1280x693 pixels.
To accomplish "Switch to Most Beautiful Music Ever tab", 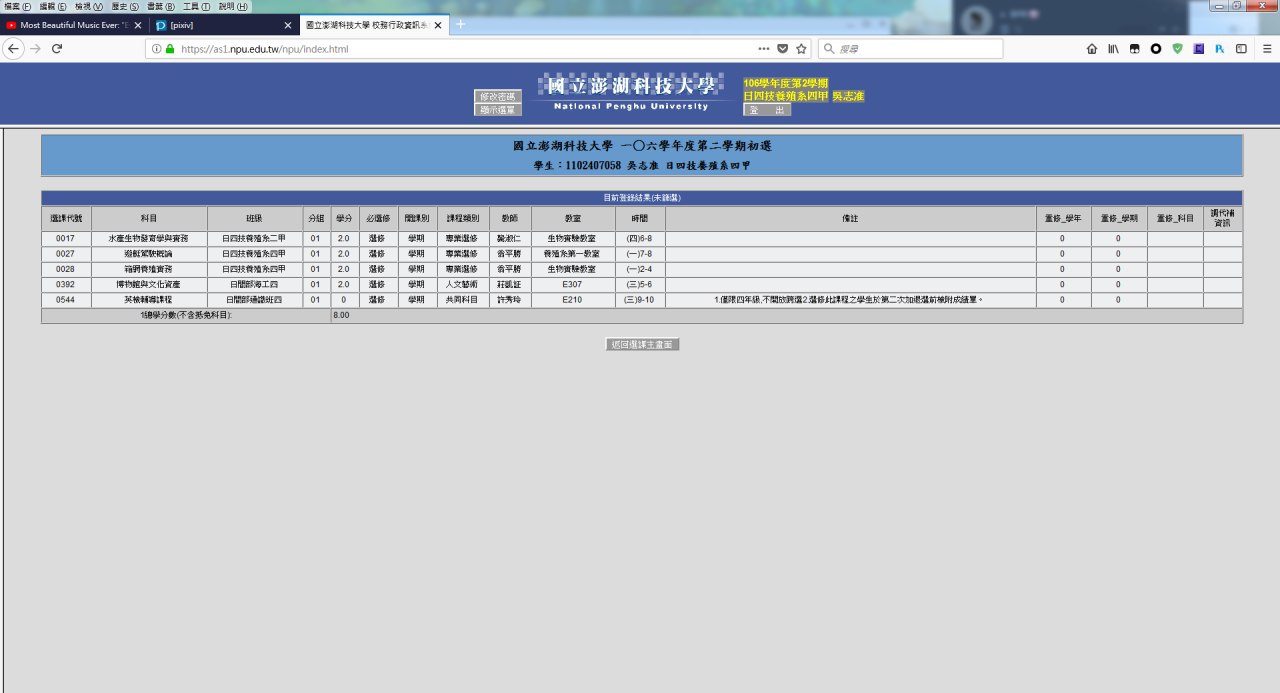I will [68, 25].
